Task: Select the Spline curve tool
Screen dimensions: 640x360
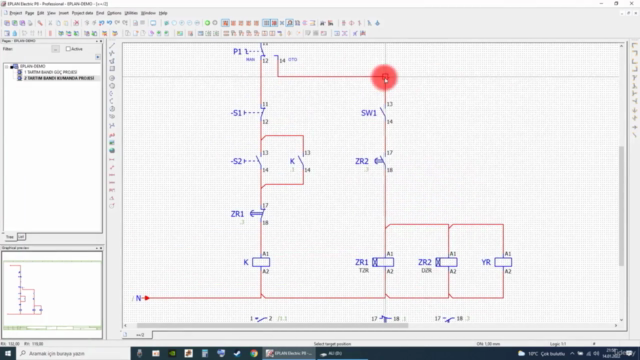Action: (x=112, y=125)
